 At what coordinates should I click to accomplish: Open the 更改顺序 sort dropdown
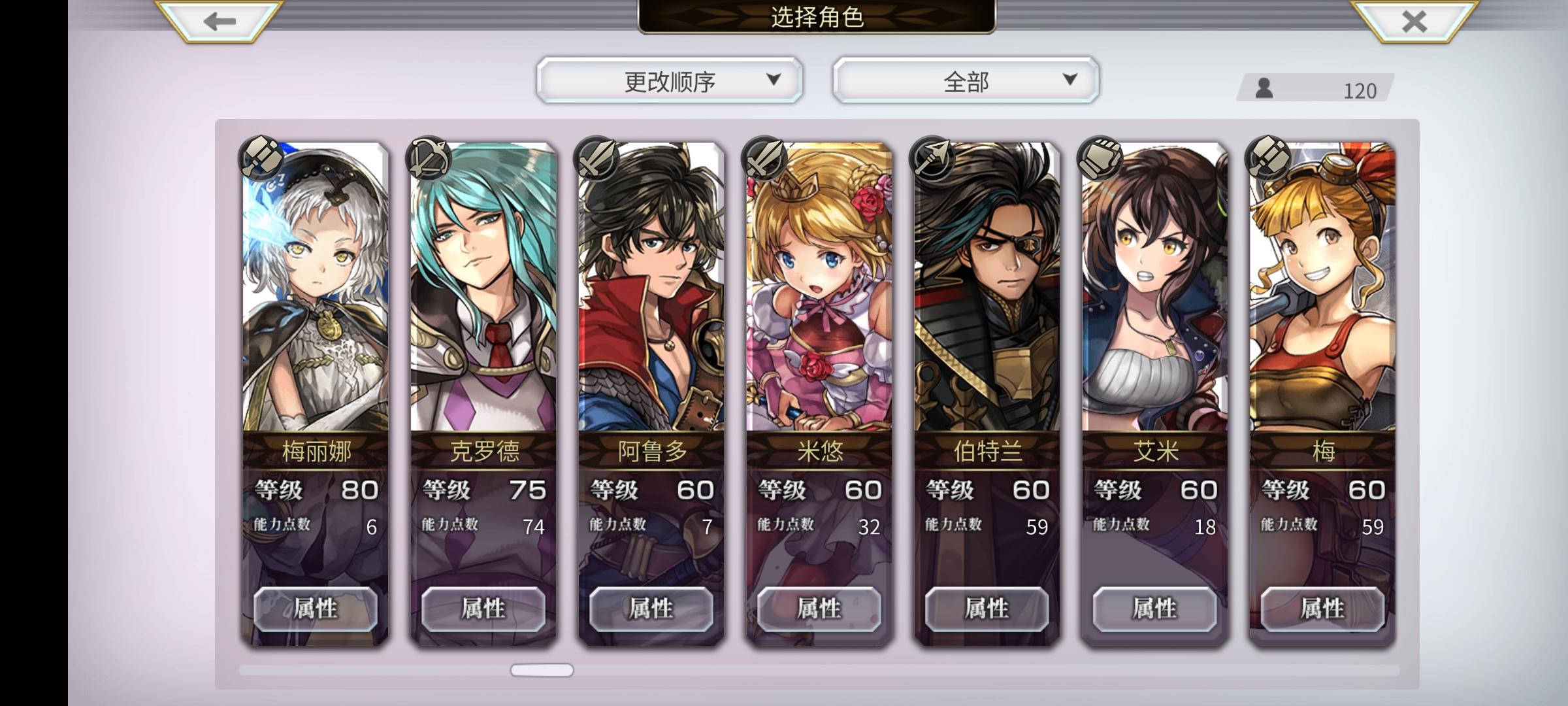tap(670, 80)
